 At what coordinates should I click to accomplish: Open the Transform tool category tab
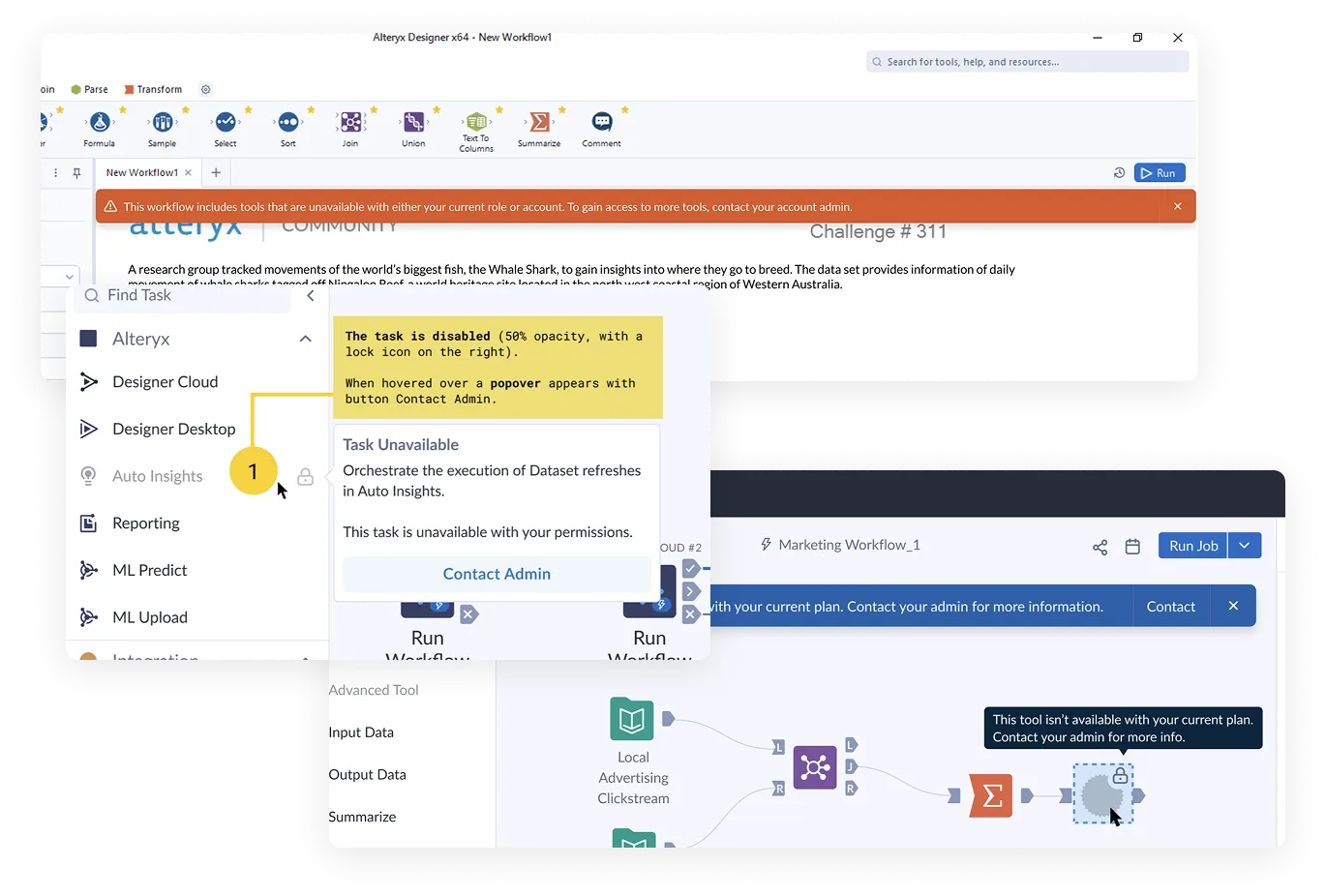point(153,89)
